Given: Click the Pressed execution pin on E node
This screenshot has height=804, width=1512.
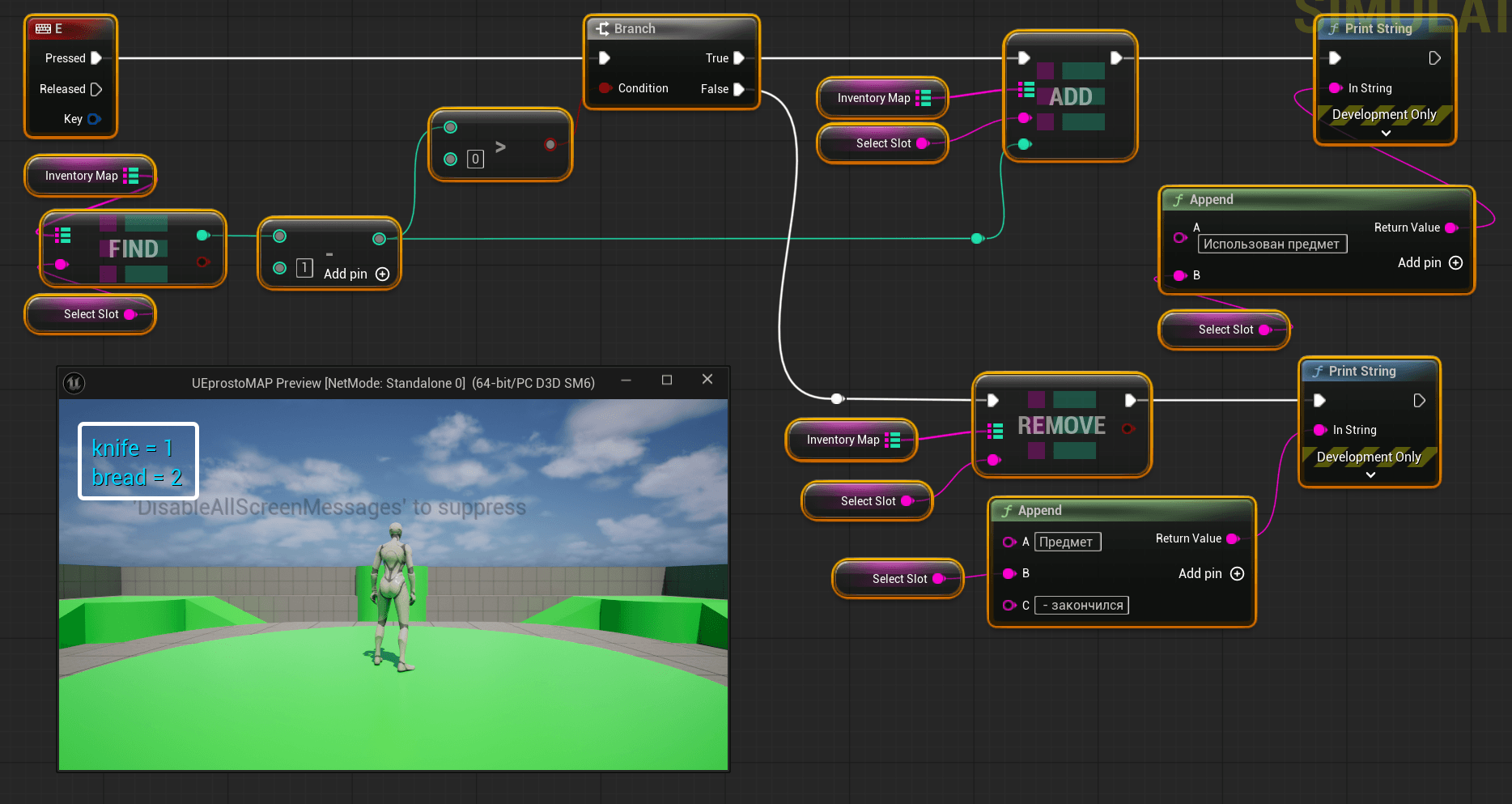Looking at the screenshot, I should (x=96, y=58).
